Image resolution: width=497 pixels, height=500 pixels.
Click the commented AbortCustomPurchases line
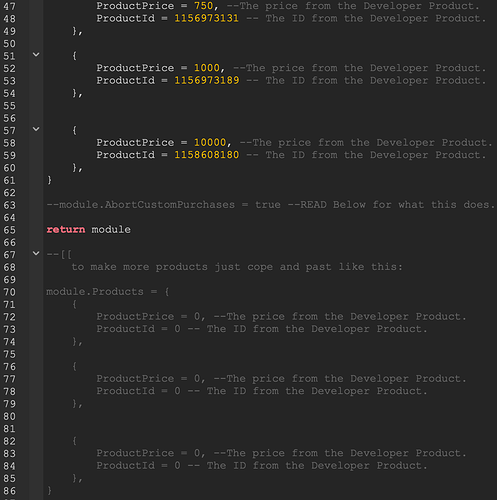pos(270,204)
